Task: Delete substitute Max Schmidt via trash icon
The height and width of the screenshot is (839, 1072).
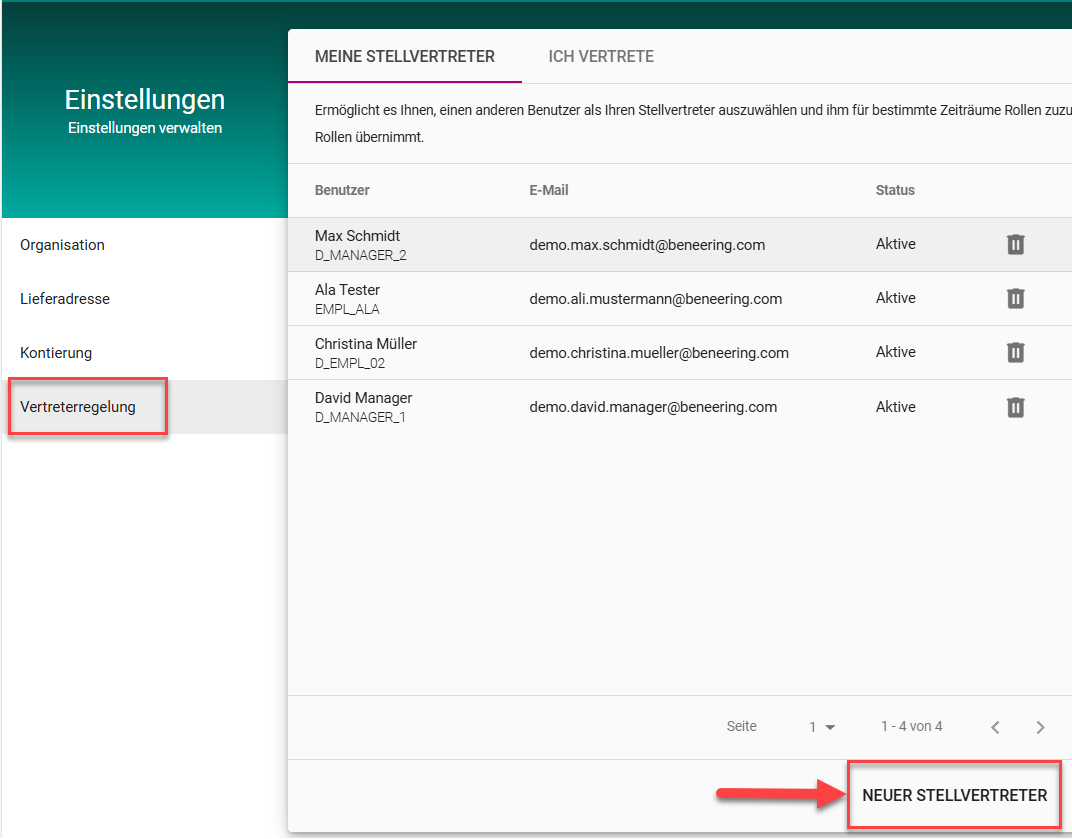Action: click(x=1015, y=245)
